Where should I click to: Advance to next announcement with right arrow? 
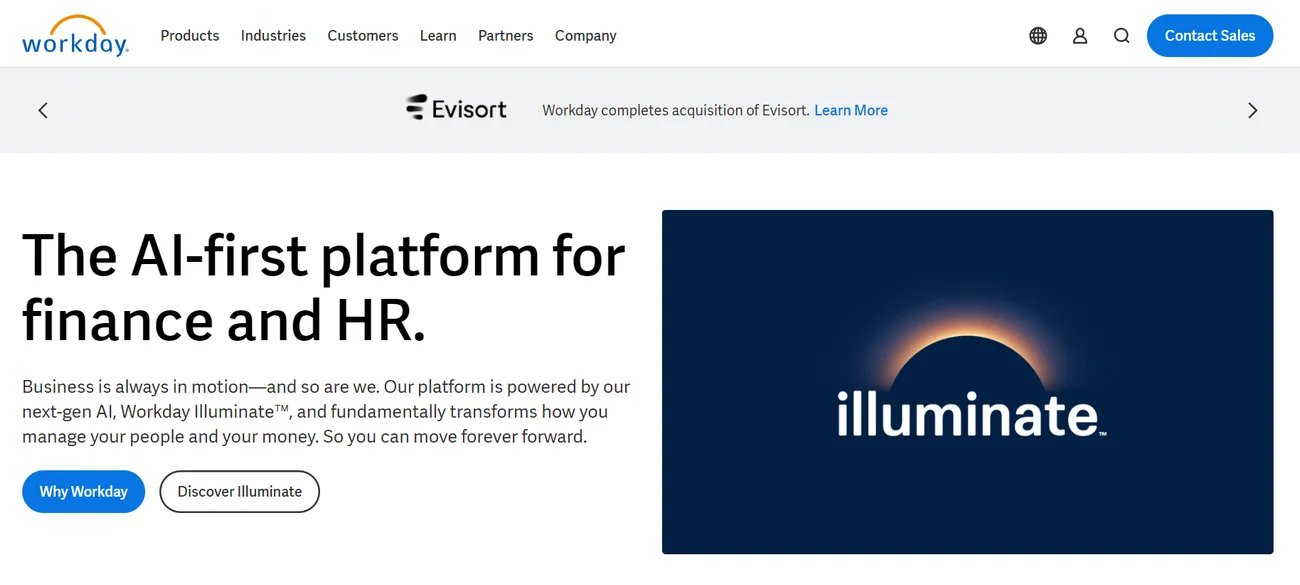point(1252,110)
